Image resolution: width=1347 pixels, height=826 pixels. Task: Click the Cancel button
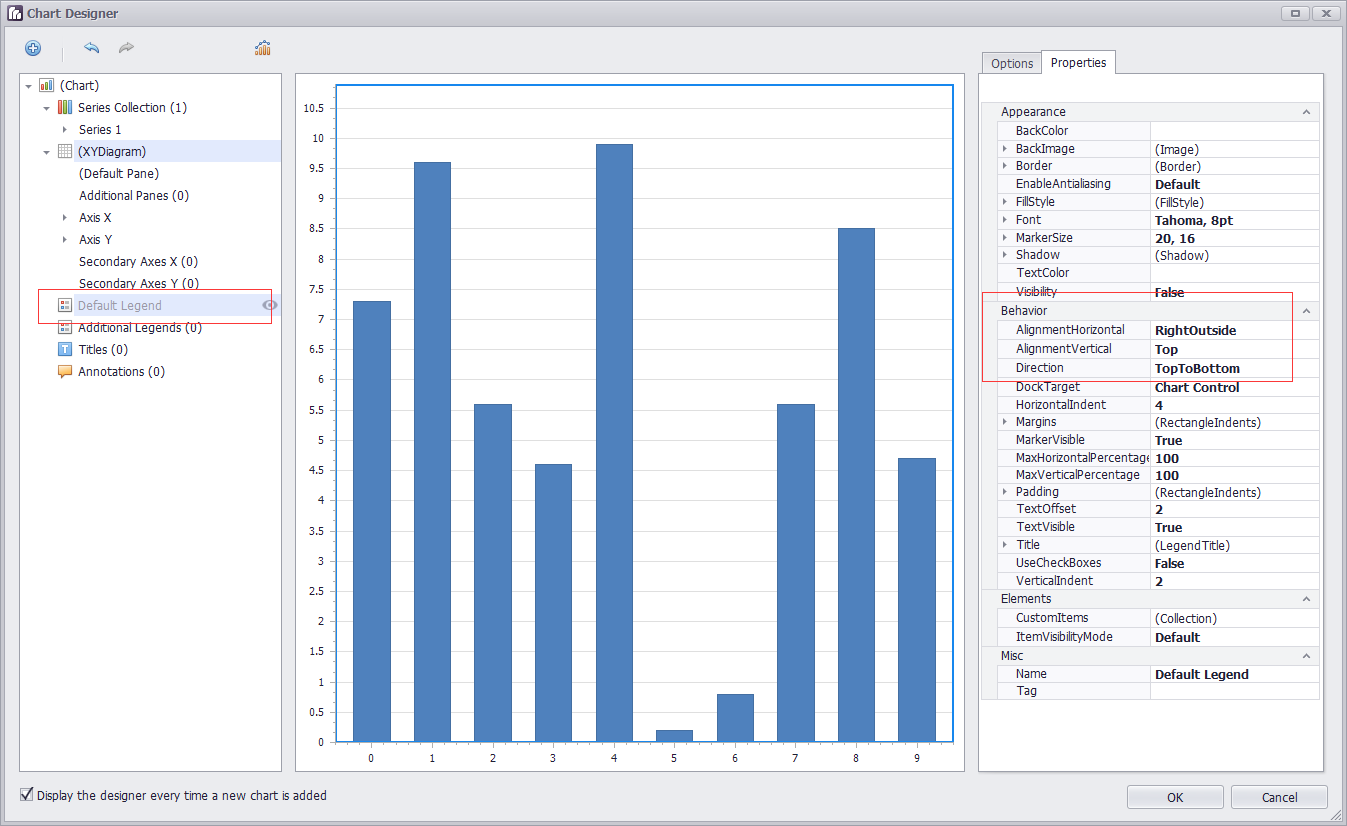(x=1280, y=797)
